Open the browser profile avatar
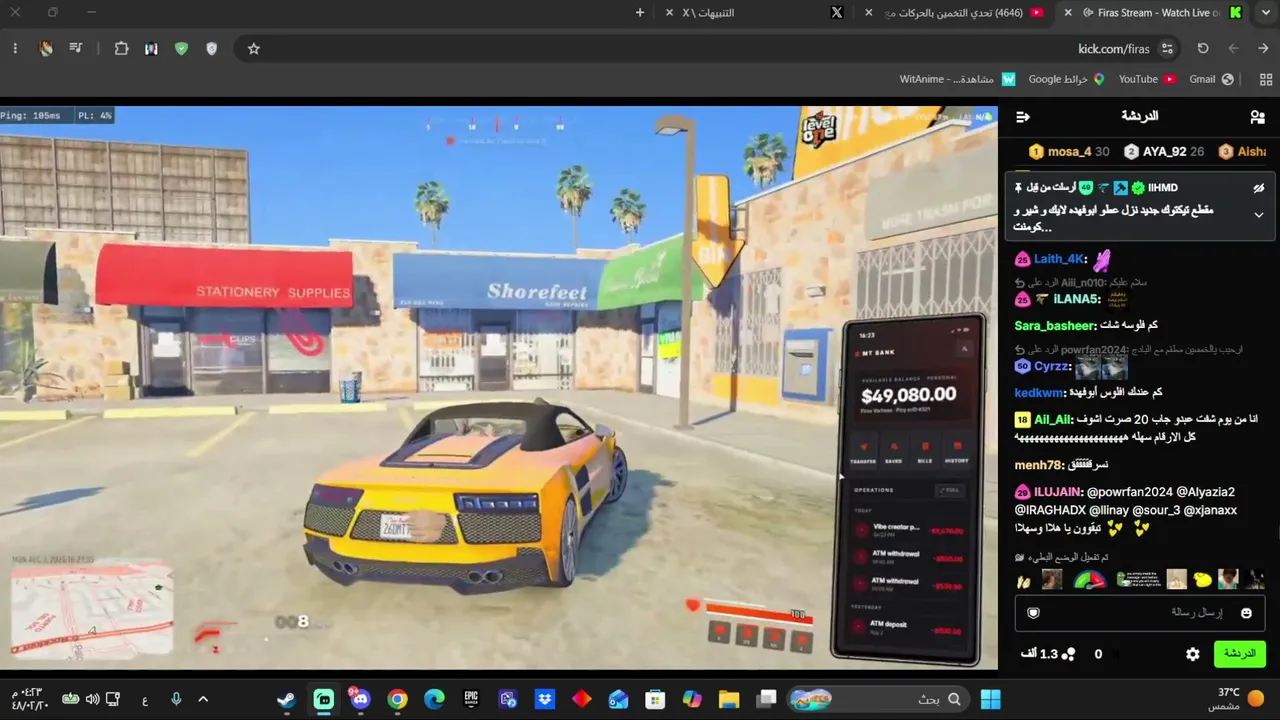The height and width of the screenshot is (720, 1280). point(46,48)
